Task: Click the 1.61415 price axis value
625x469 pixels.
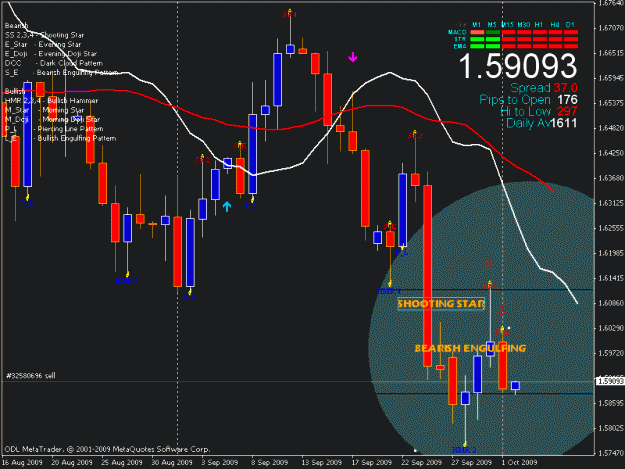Action: click(610, 278)
